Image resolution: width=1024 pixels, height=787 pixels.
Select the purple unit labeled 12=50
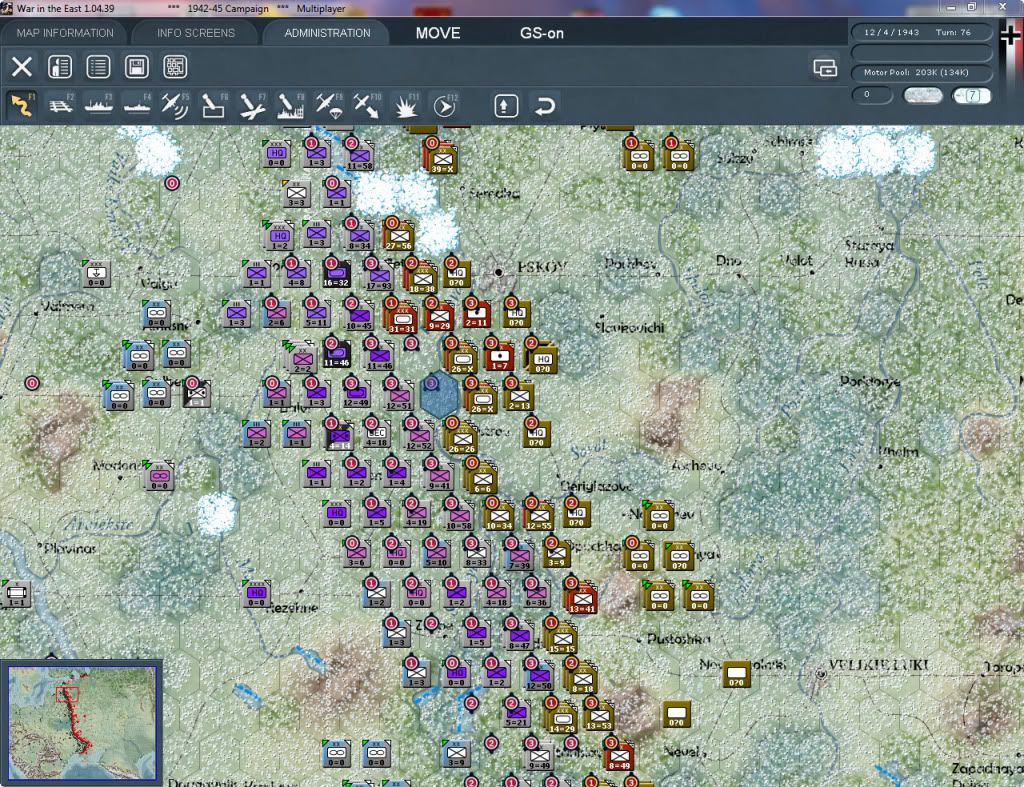click(x=539, y=676)
